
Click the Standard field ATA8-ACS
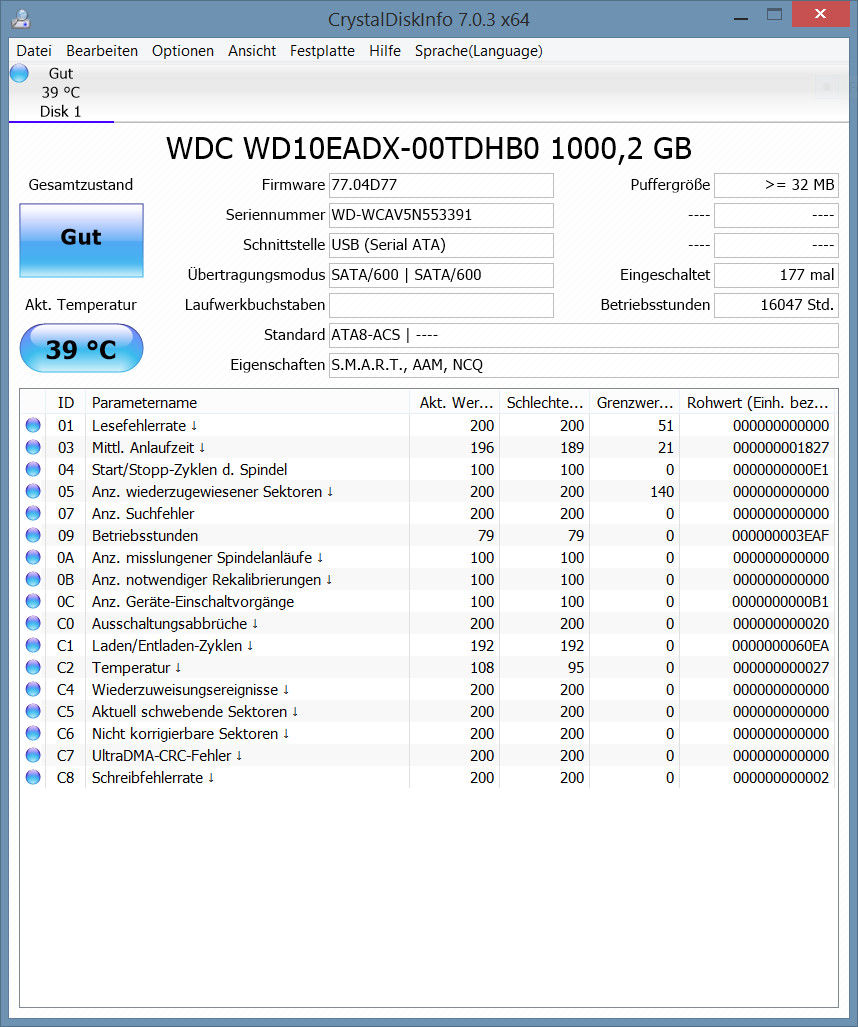point(584,335)
